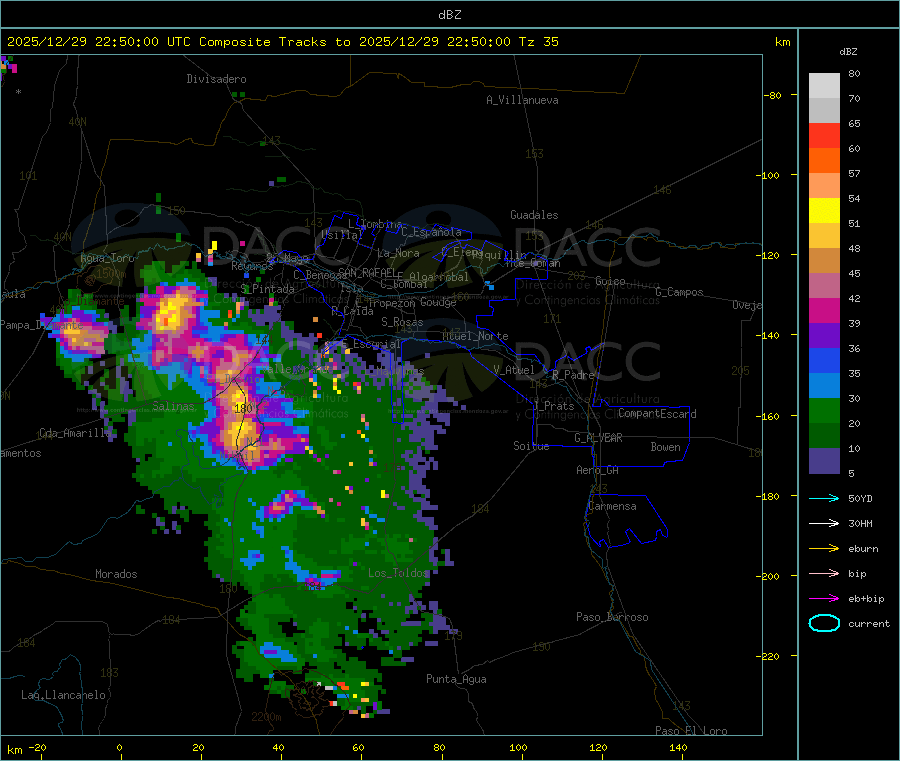Click the '80' value at legend top
This screenshot has height=761, width=900.
[854, 73]
